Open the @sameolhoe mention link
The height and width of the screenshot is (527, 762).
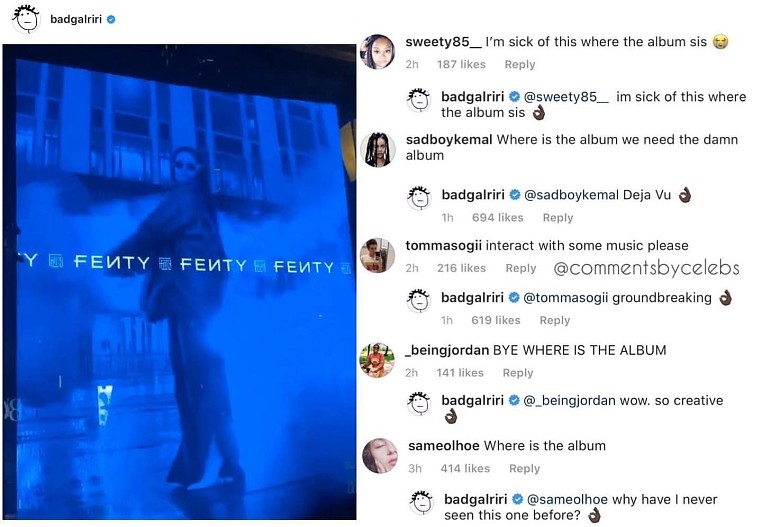[x=567, y=499]
